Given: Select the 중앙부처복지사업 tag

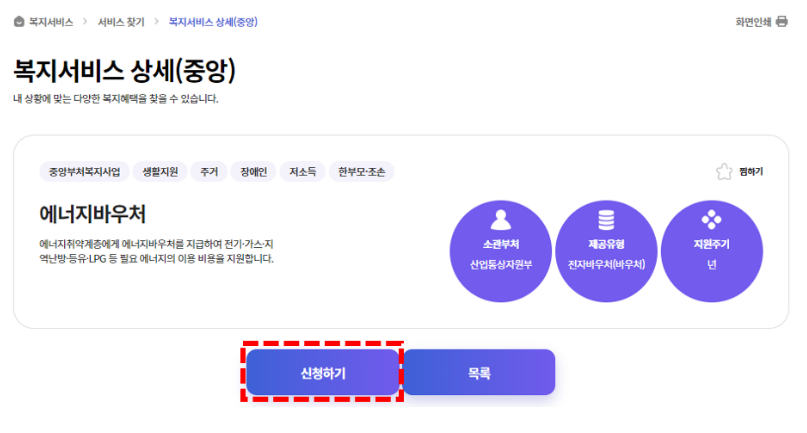Looking at the screenshot, I should [x=84, y=171].
